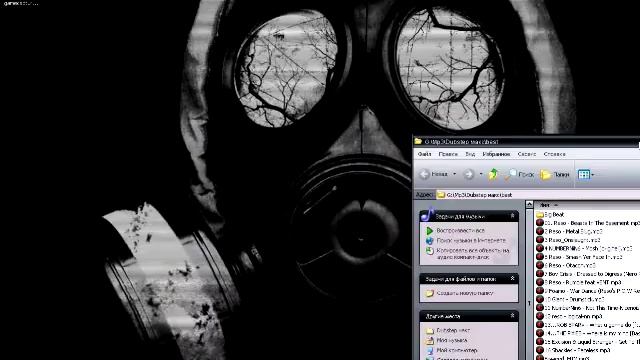This screenshot has width=640, height=360.
Task: Click the mp3 icon of Foamo - War Dance
Action: click(540, 291)
